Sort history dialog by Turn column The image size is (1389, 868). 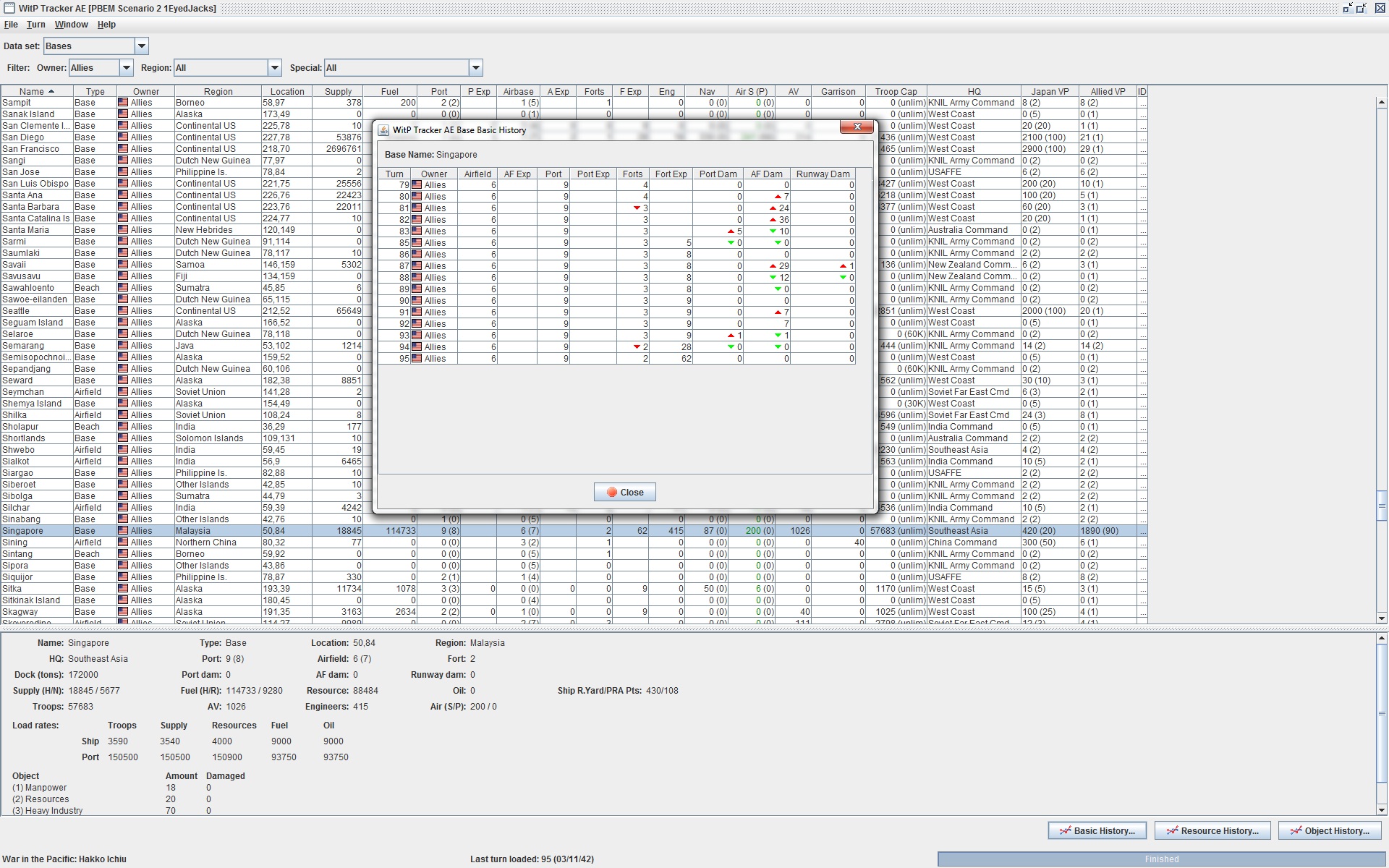[394, 174]
